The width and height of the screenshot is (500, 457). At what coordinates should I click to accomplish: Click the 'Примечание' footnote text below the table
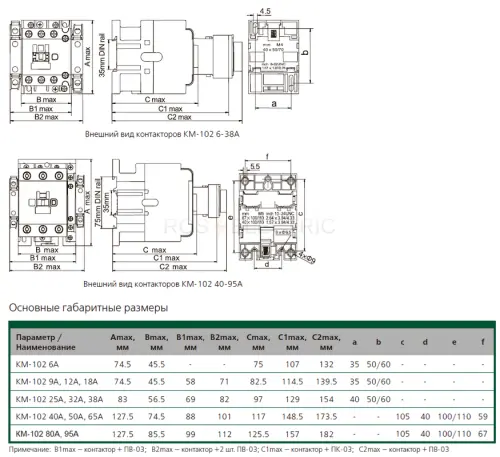(x=229, y=449)
